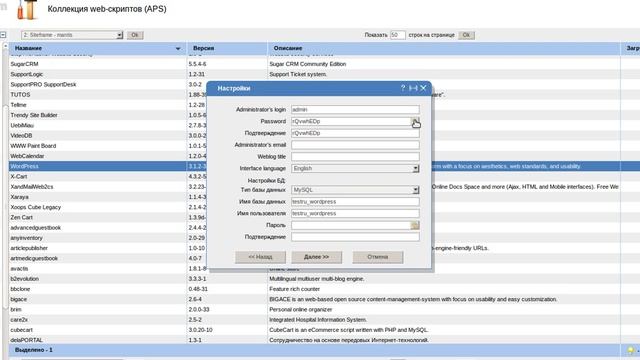The height and width of the screenshot is (360, 640).
Task: Click Подтверждение field under admin Password
Action: click(355, 133)
